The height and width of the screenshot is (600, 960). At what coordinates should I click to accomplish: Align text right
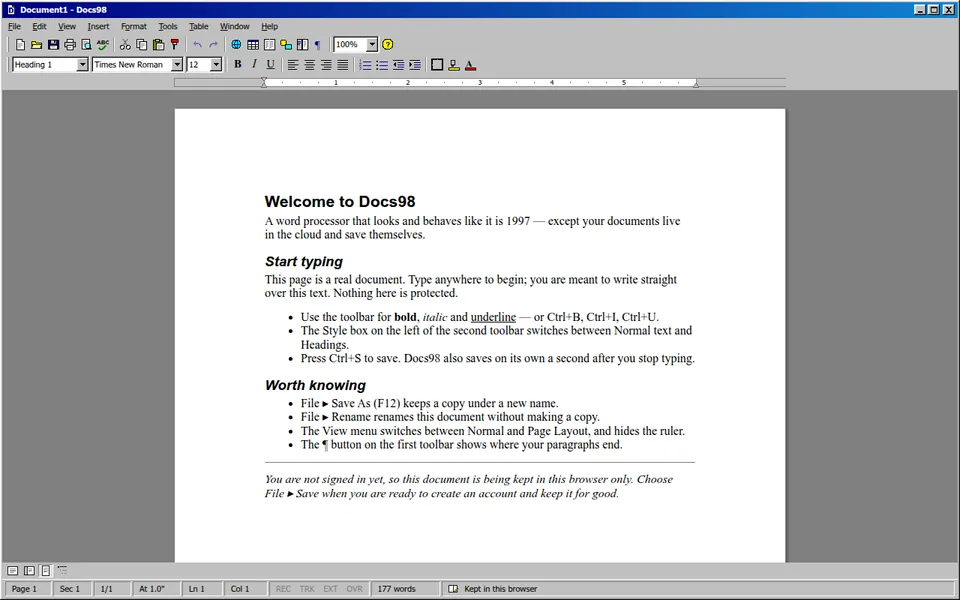tap(326, 65)
